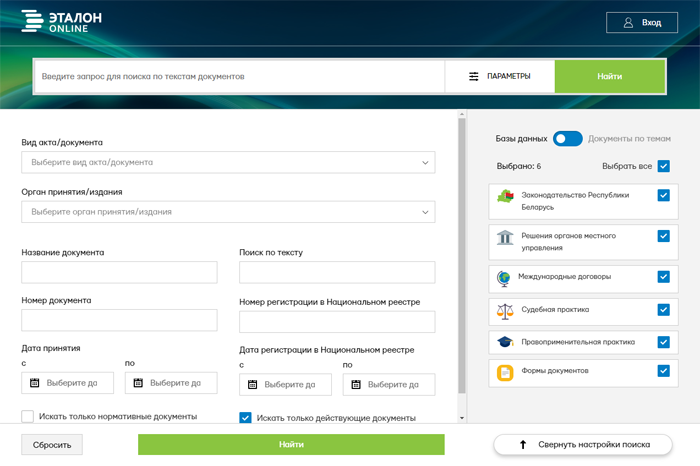Click the graduation cap icon for Правоприменительная практика
700x466 pixels.
505,342
